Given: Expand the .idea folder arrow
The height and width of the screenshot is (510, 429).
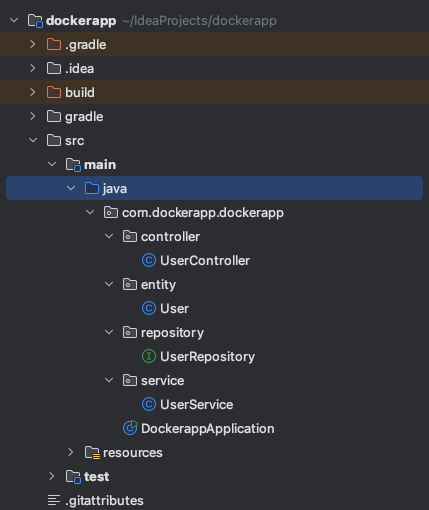Looking at the screenshot, I should 33,68.
